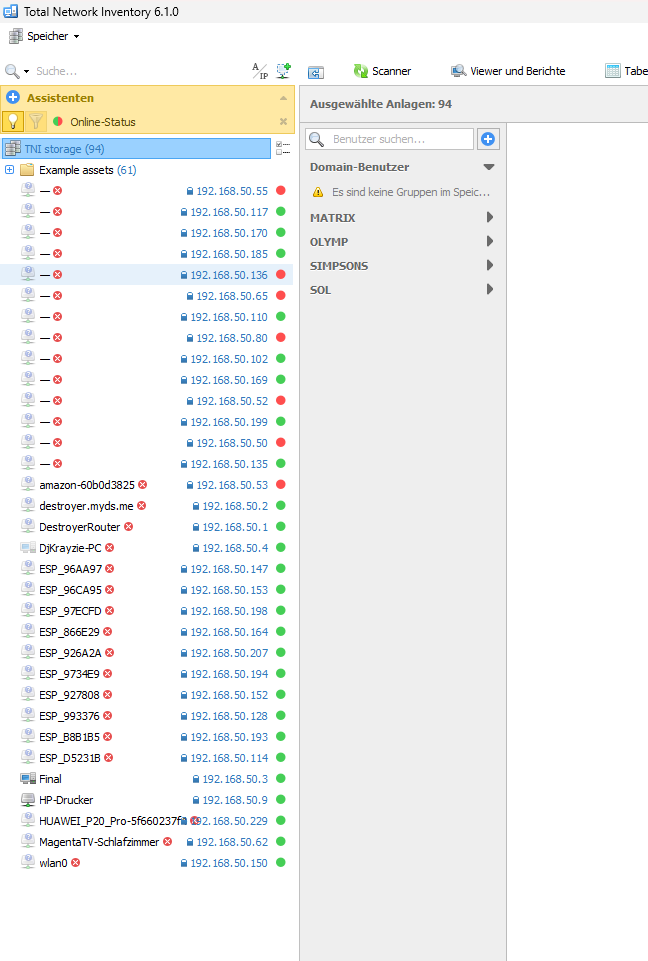Open the Scanner tab

coord(382,71)
